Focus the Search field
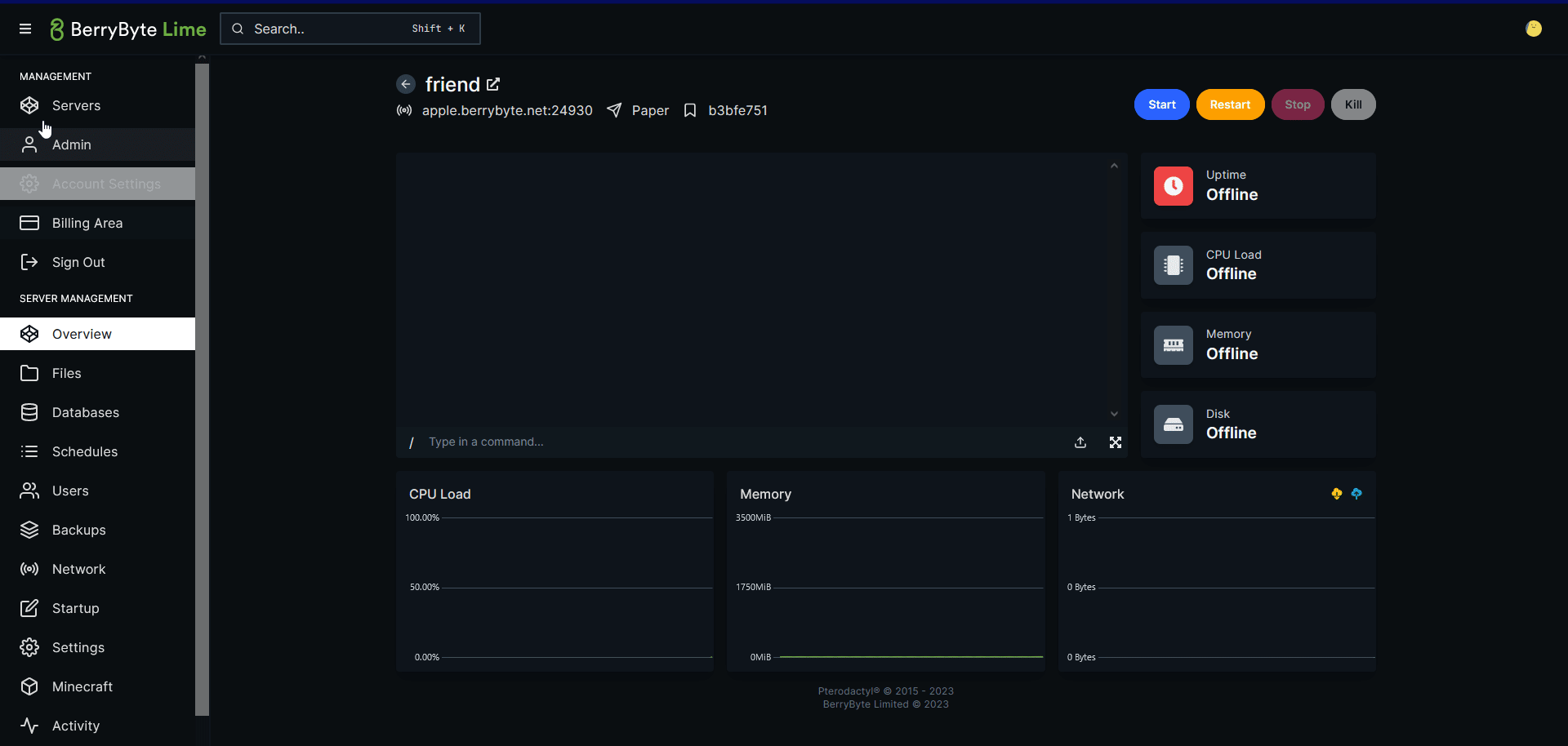1568x746 pixels. coord(350,29)
